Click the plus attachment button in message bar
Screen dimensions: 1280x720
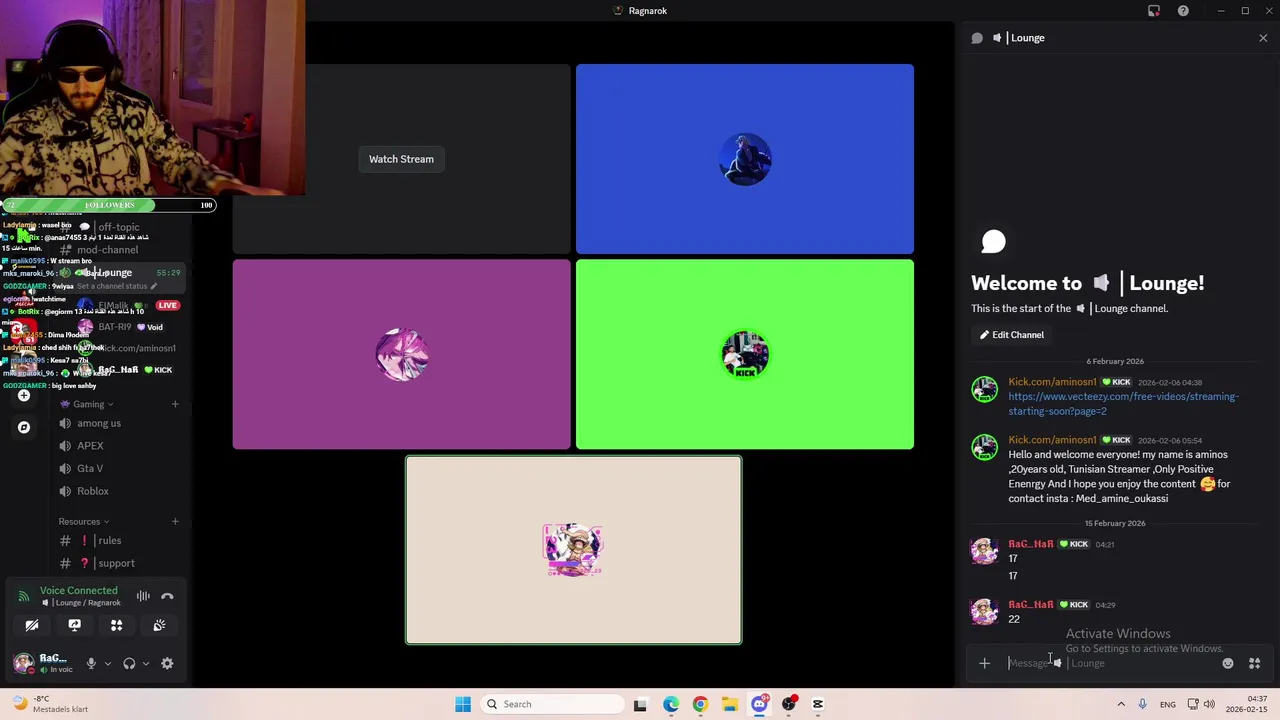point(984,663)
